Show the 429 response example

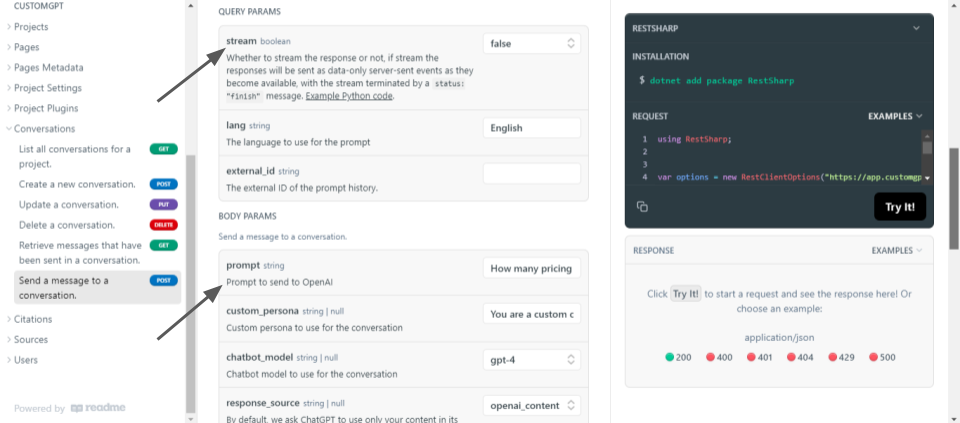click(842, 357)
